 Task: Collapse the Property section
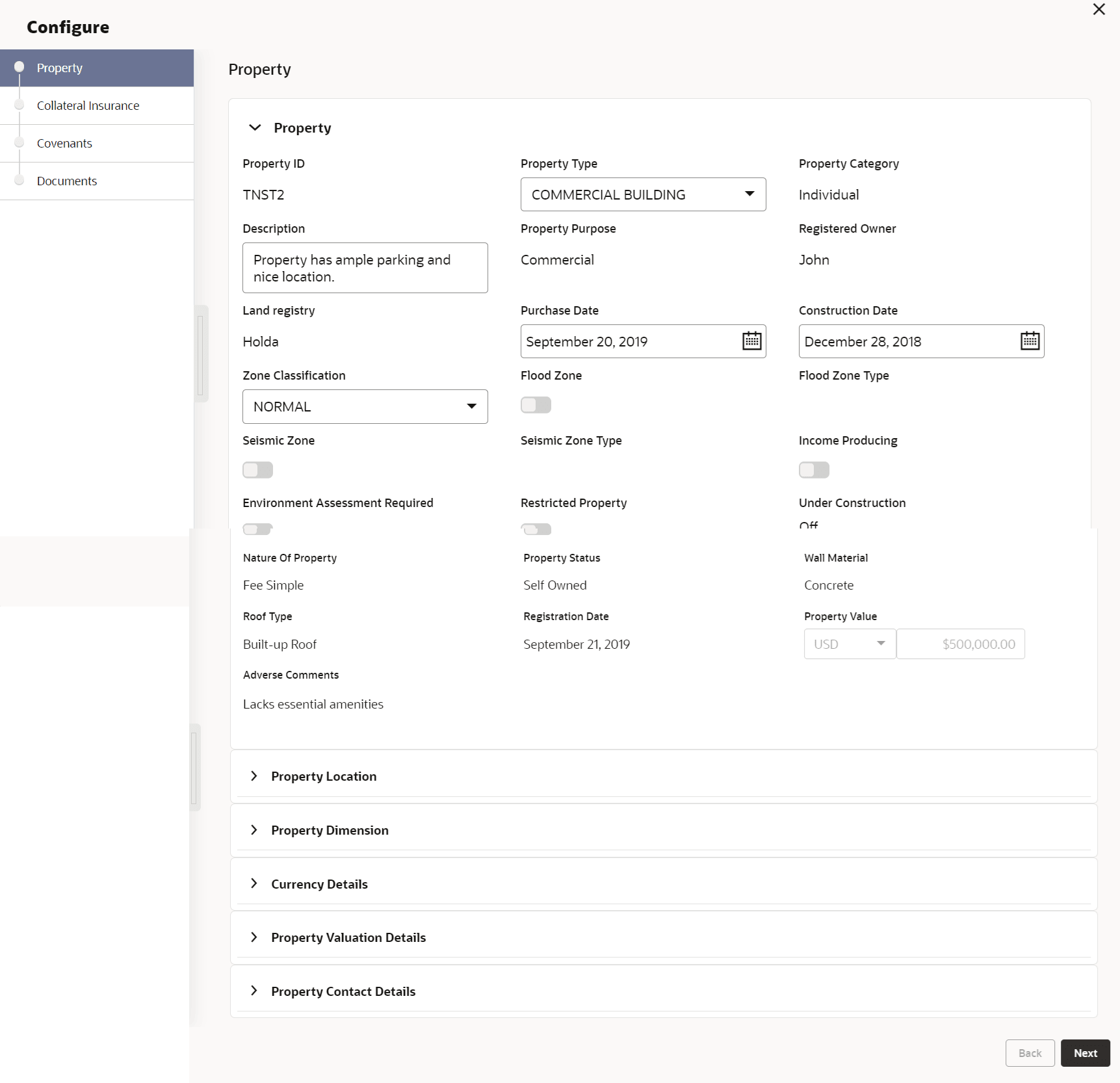(x=255, y=127)
